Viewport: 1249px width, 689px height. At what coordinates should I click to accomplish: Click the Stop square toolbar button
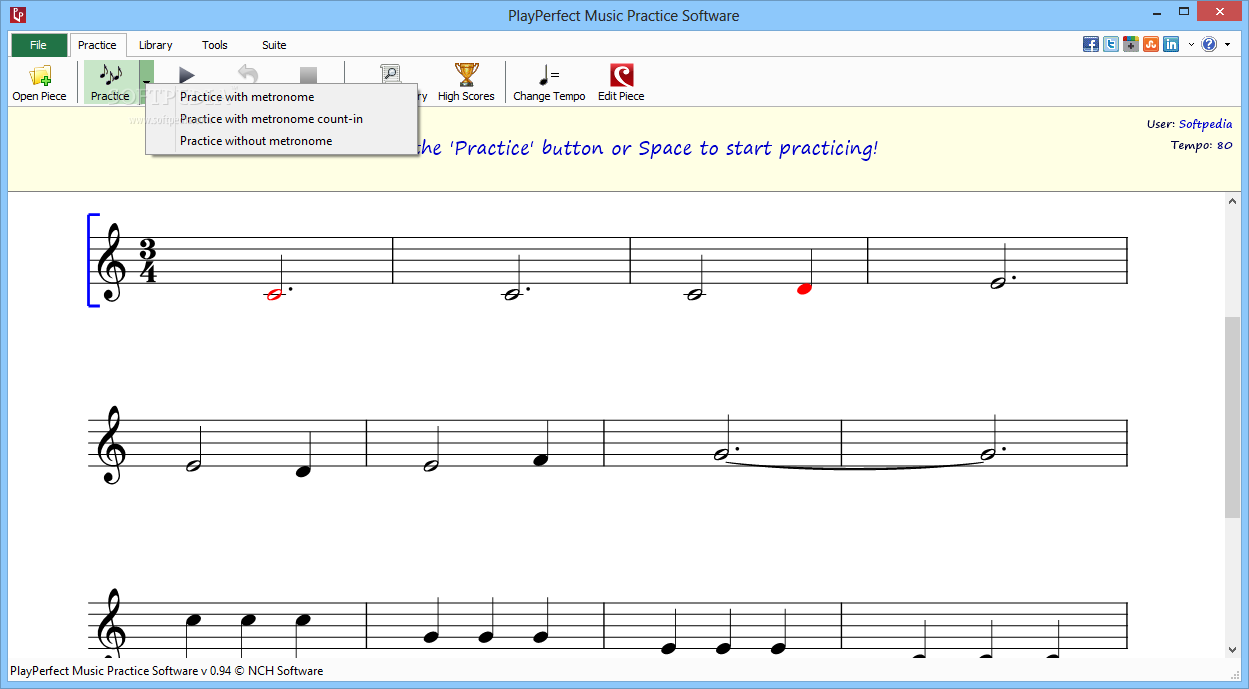tap(309, 75)
